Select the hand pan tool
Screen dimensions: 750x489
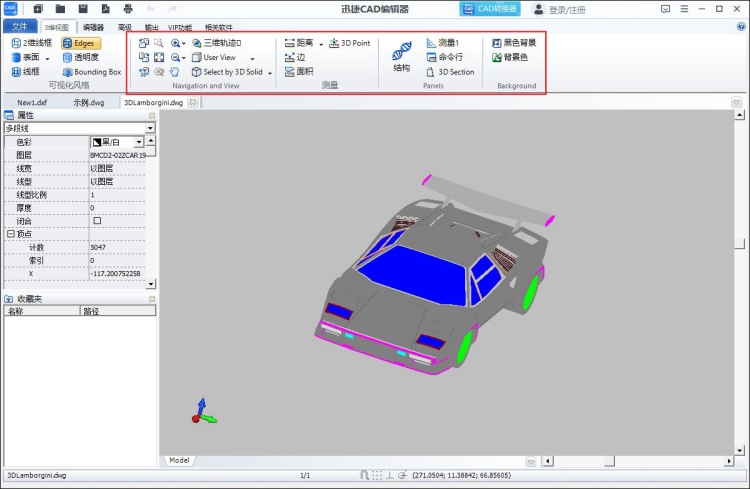tap(175, 72)
